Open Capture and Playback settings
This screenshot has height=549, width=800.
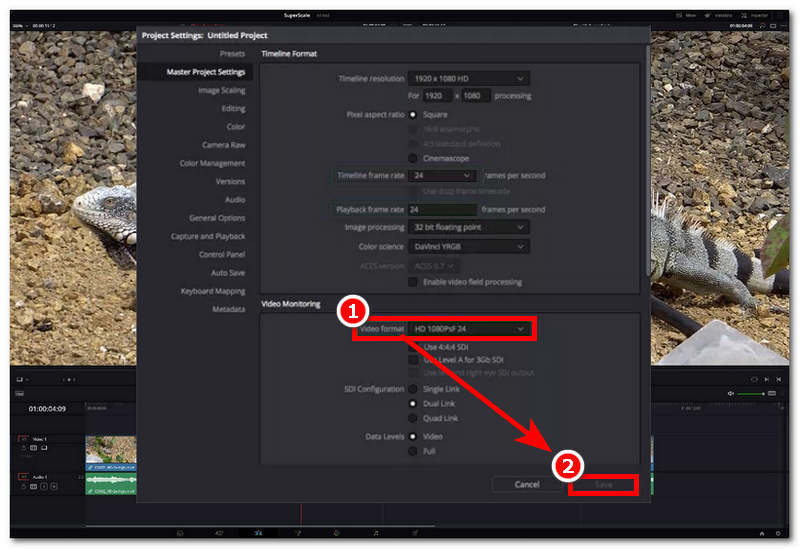click(x=208, y=236)
